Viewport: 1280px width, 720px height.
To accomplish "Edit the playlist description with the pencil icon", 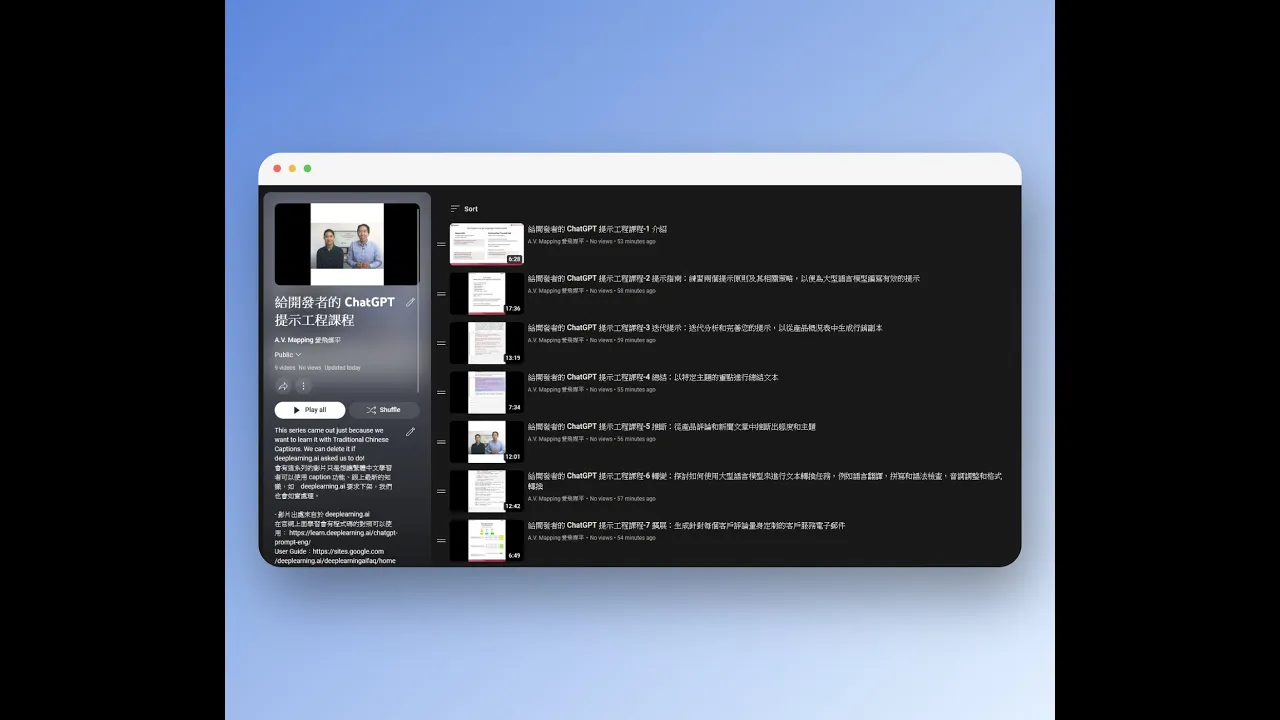I will click(410, 432).
